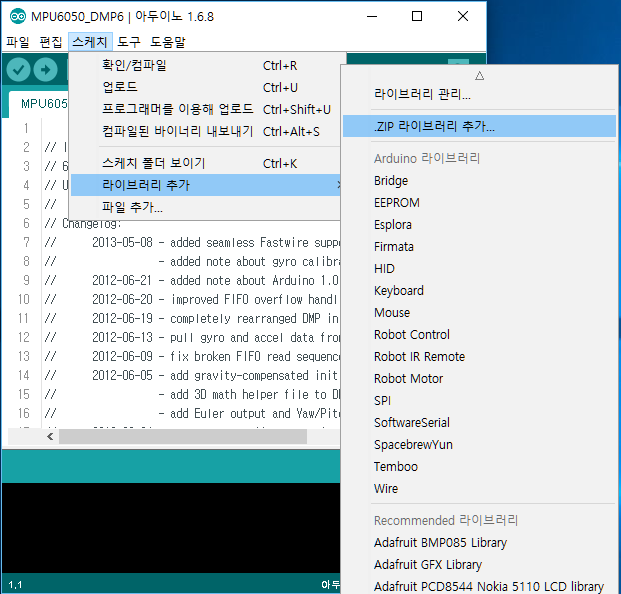Include the EEPROM library
Screen dimensions: 621x594
(479, 203)
